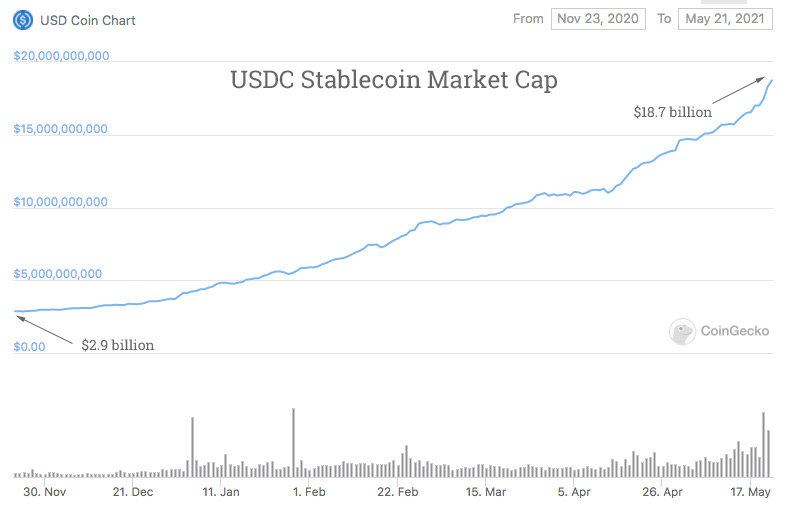Open the To date field May 21, 2021
Screen dimensions: 795x517
(725, 19)
